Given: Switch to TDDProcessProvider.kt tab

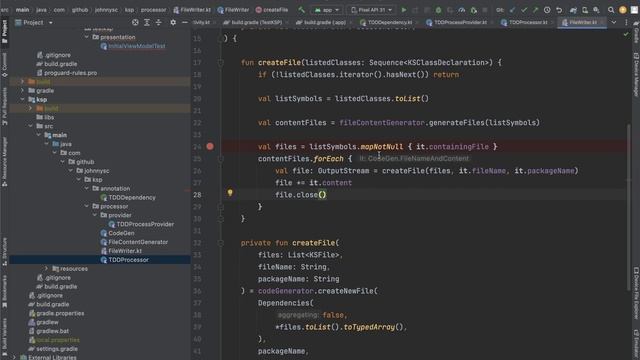Looking at the screenshot, I should pyautogui.click(x=458, y=22).
